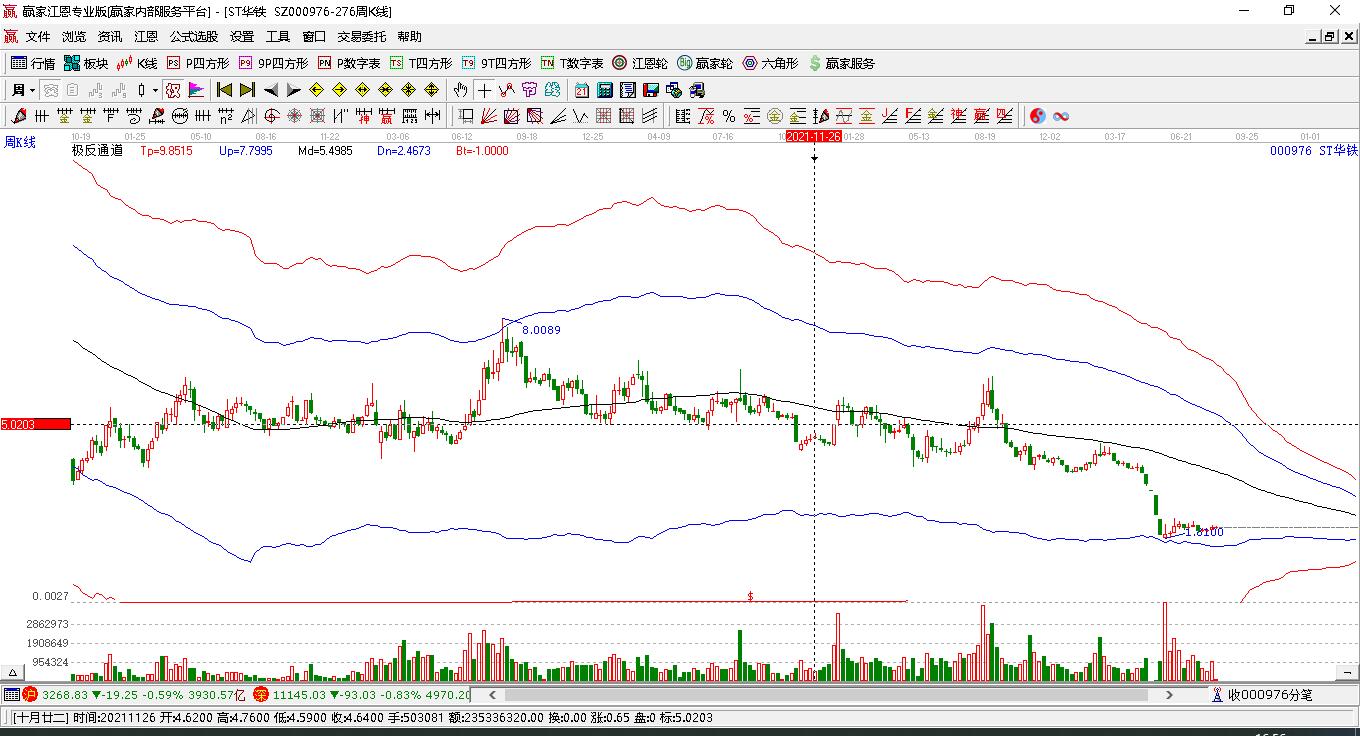Screen dimensions: 1360x736
Task: Click the colored flag toolbar icon
Action: [196, 90]
